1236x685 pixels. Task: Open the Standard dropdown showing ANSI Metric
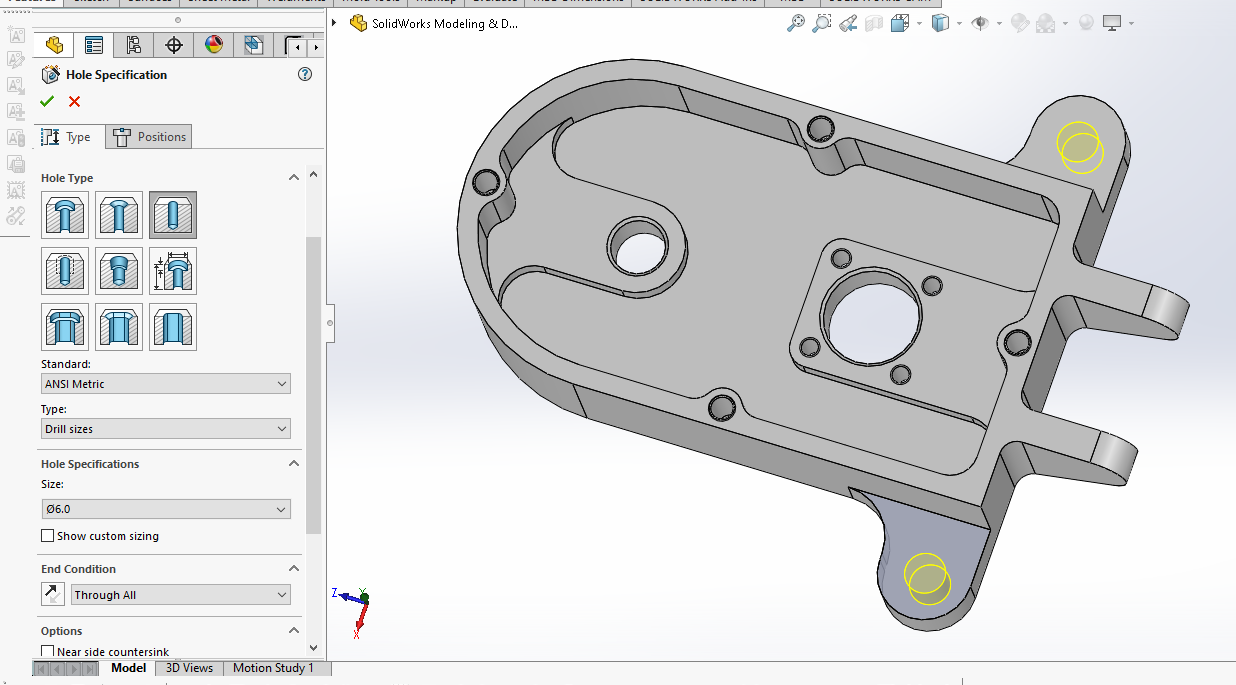[166, 384]
